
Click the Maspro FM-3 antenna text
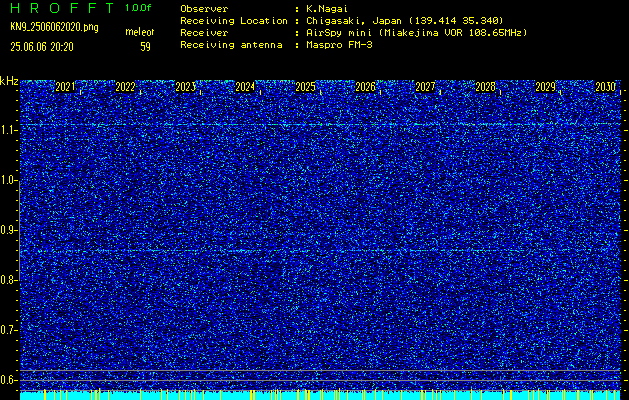[339, 45]
